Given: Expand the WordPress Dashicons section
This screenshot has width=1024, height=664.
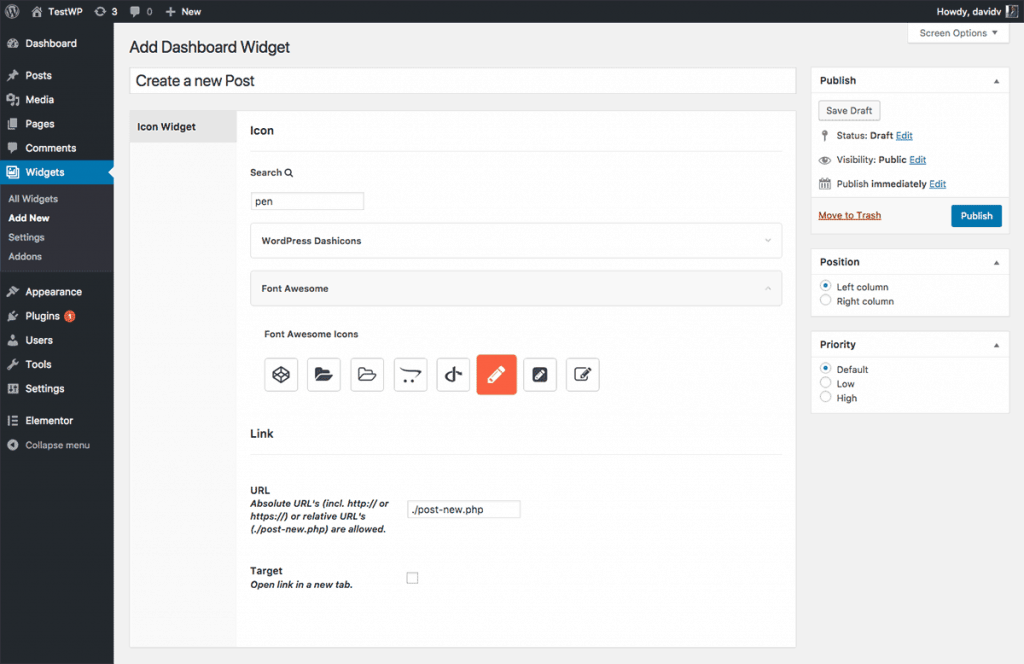Looking at the screenshot, I should pyautogui.click(x=516, y=240).
